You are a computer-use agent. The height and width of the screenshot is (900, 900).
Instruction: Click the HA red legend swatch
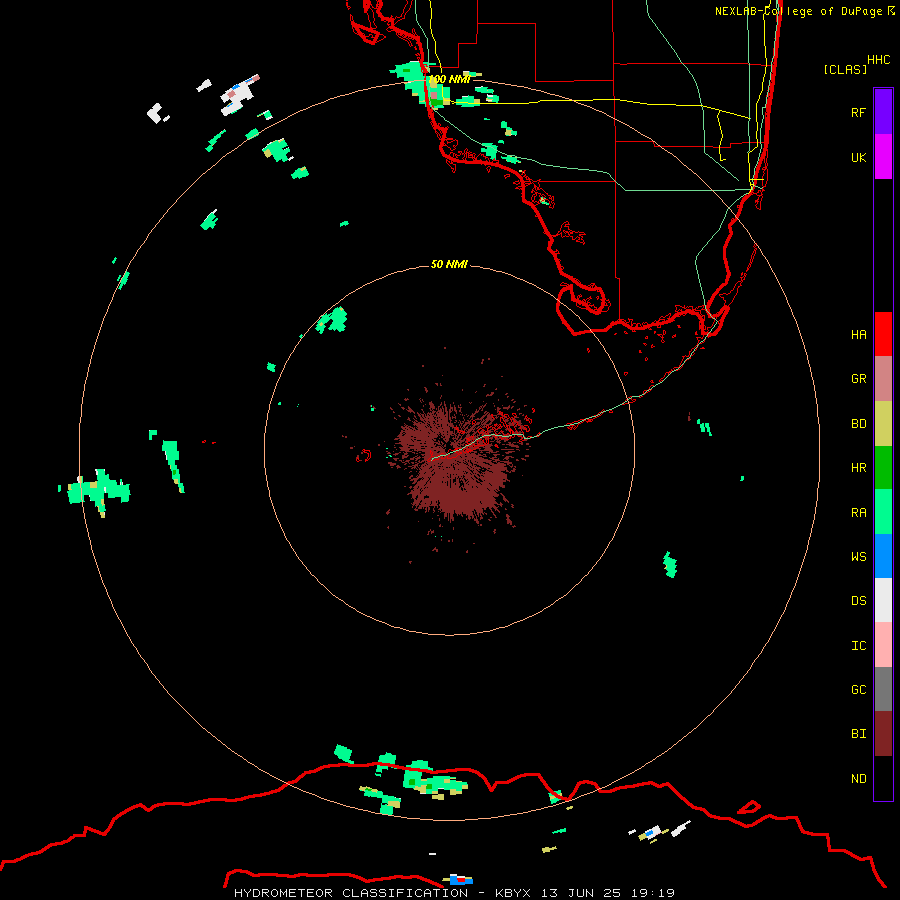pyautogui.click(x=883, y=334)
